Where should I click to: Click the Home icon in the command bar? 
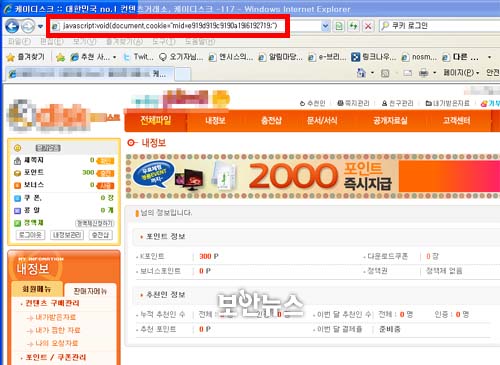[361, 73]
